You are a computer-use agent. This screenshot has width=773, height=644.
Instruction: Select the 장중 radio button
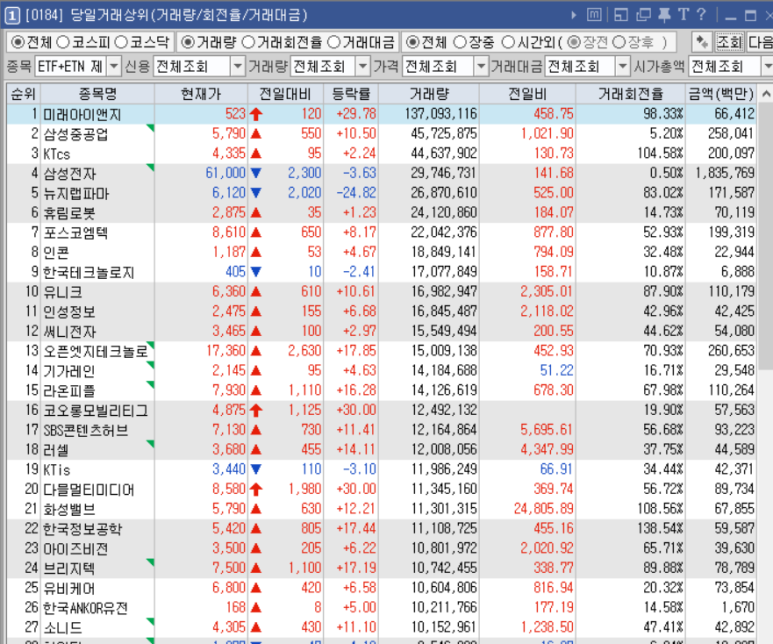coord(459,42)
